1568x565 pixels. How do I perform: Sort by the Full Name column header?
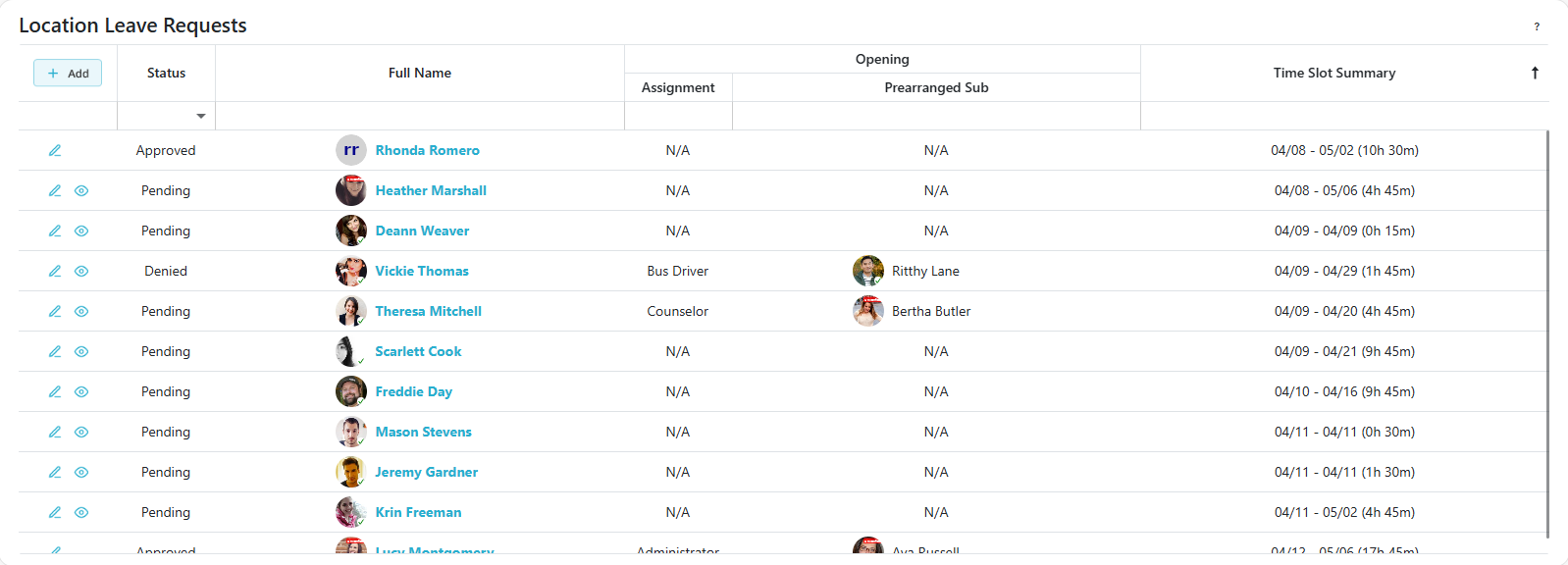click(419, 73)
